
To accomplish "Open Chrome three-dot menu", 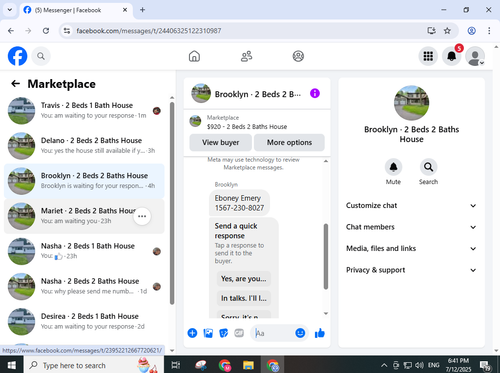I will (489, 31).
